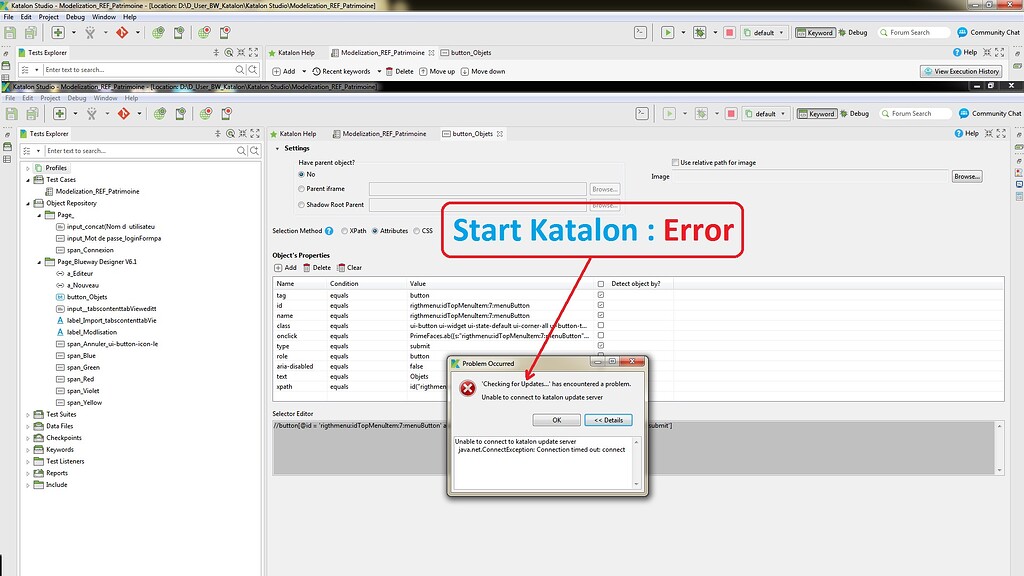Image resolution: width=1024 pixels, height=576 pixels.
Task: Click the bug Debug-run icon in front window
Action: tap(701, 114)
